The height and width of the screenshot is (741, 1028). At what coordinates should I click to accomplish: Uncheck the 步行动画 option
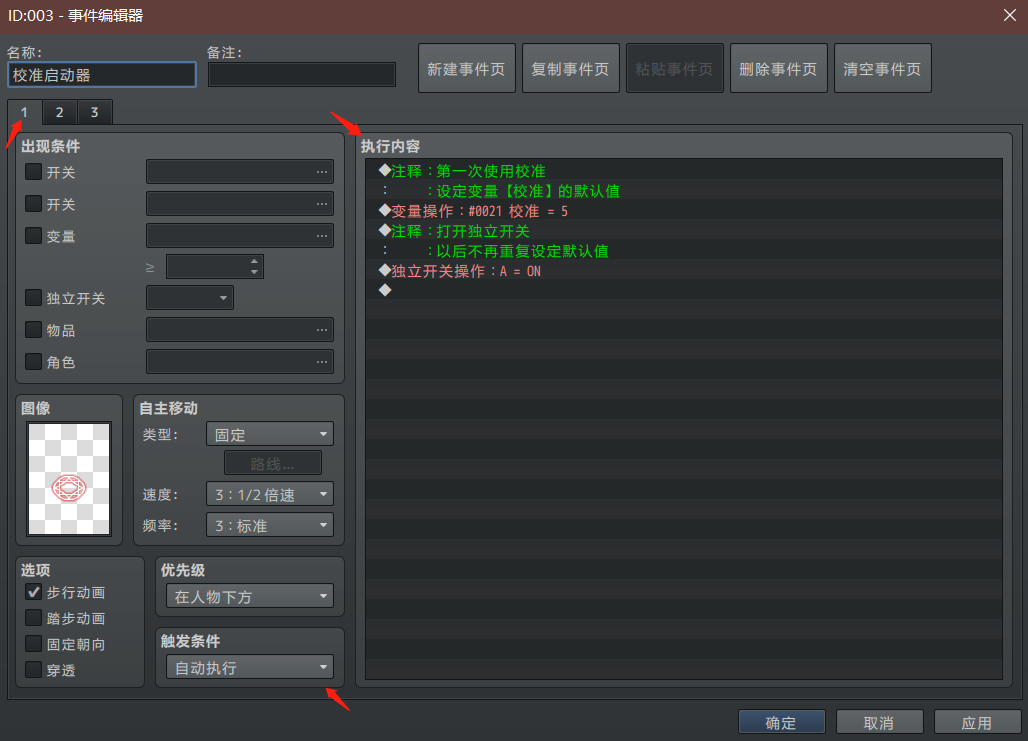coord(33,592)
